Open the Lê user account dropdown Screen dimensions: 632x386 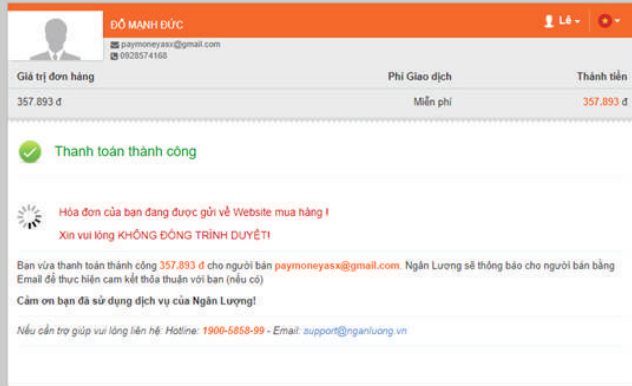click(x=562, y=21)
